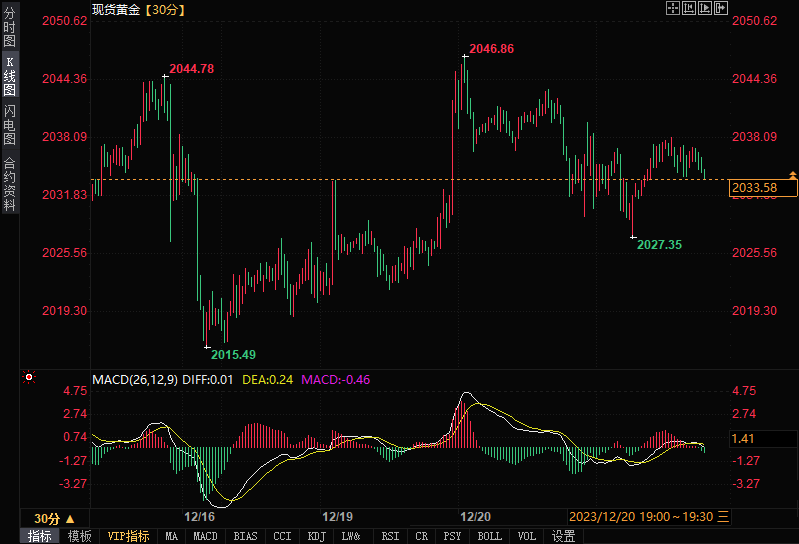Screen dimensions: 799x544
Task: Select the CCI indicator
Action: point(282,536)
